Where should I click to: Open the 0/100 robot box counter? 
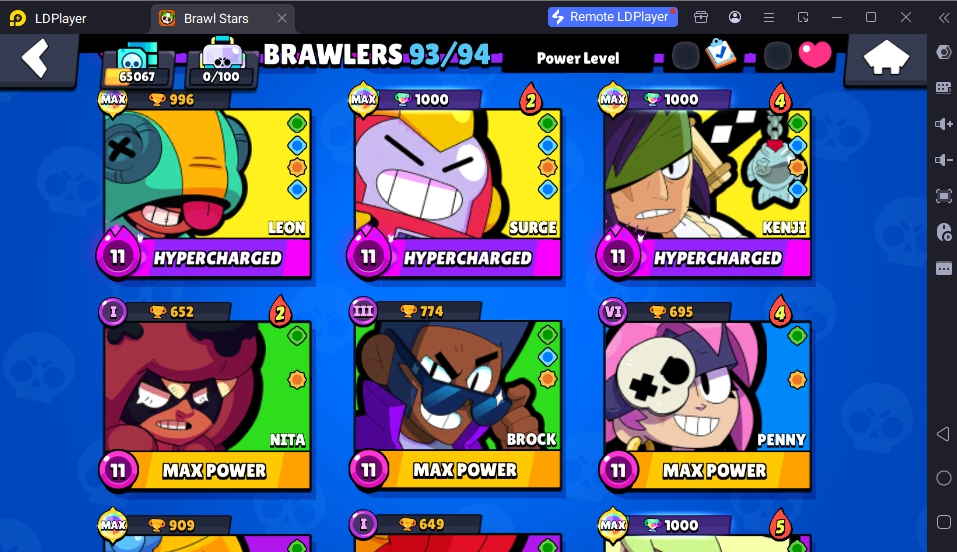(x=222, y=62)
